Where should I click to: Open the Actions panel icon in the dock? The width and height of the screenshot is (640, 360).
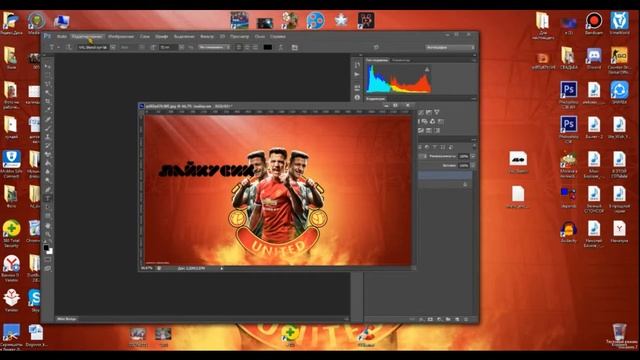click(357, 75)
